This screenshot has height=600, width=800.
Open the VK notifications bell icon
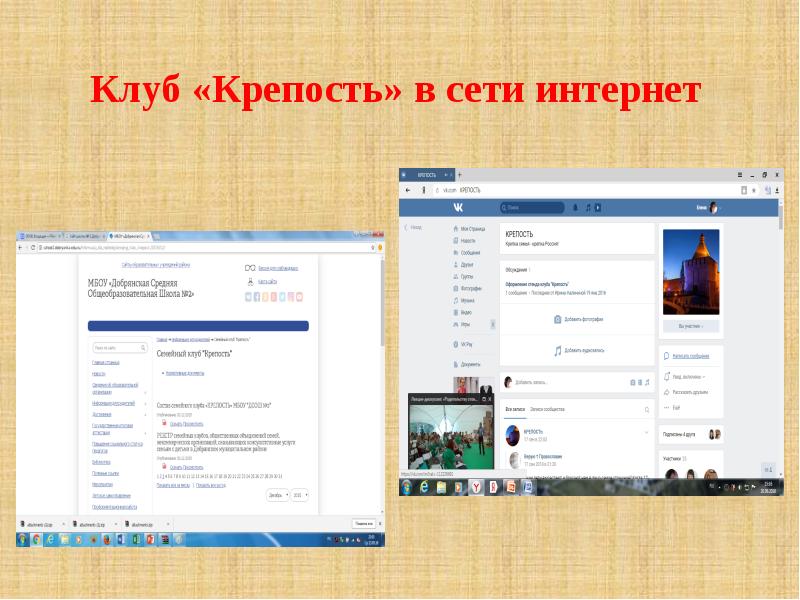(576, 208)
